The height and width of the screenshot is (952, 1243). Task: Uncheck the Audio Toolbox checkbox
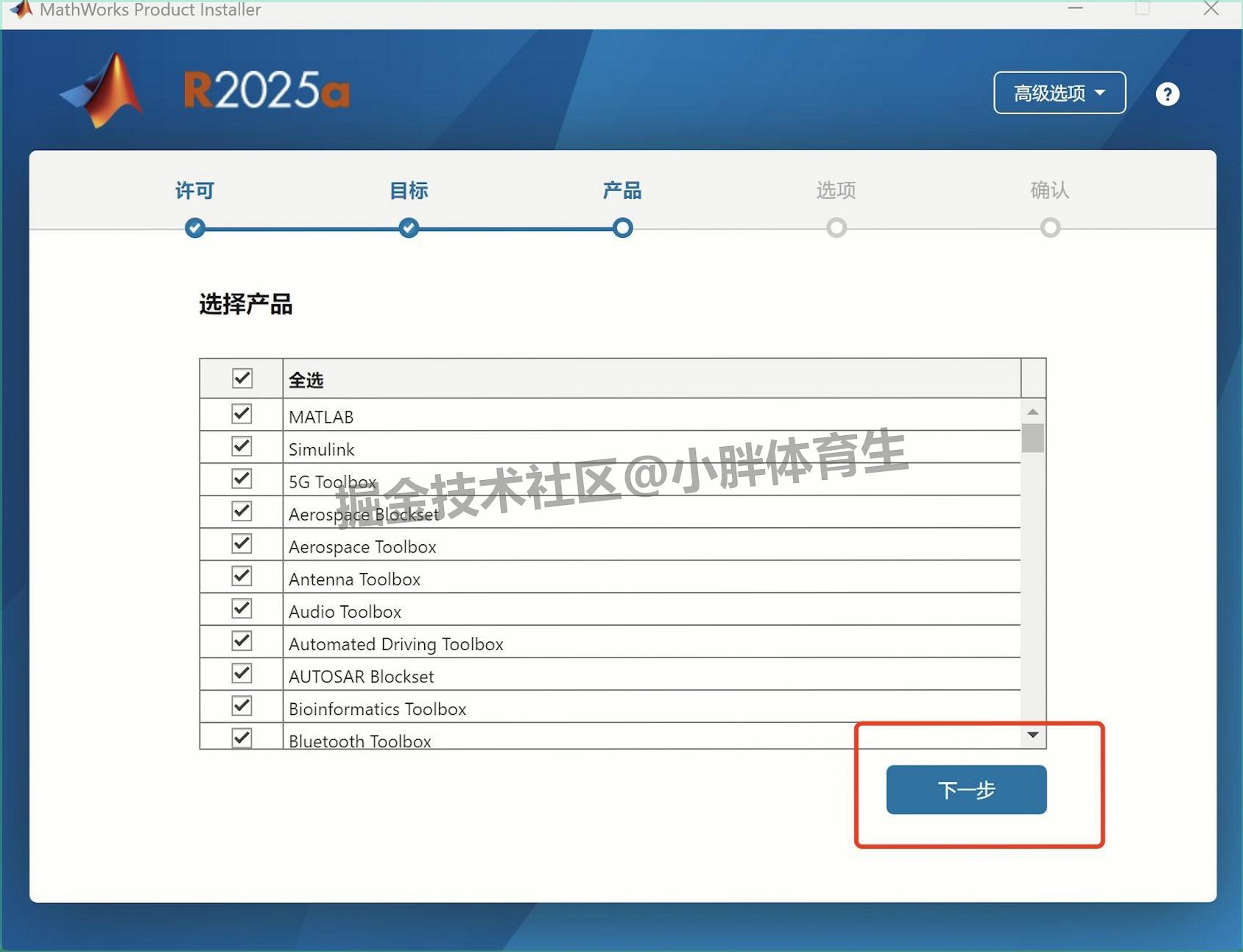pyautogui.click(x=242, y=608)
